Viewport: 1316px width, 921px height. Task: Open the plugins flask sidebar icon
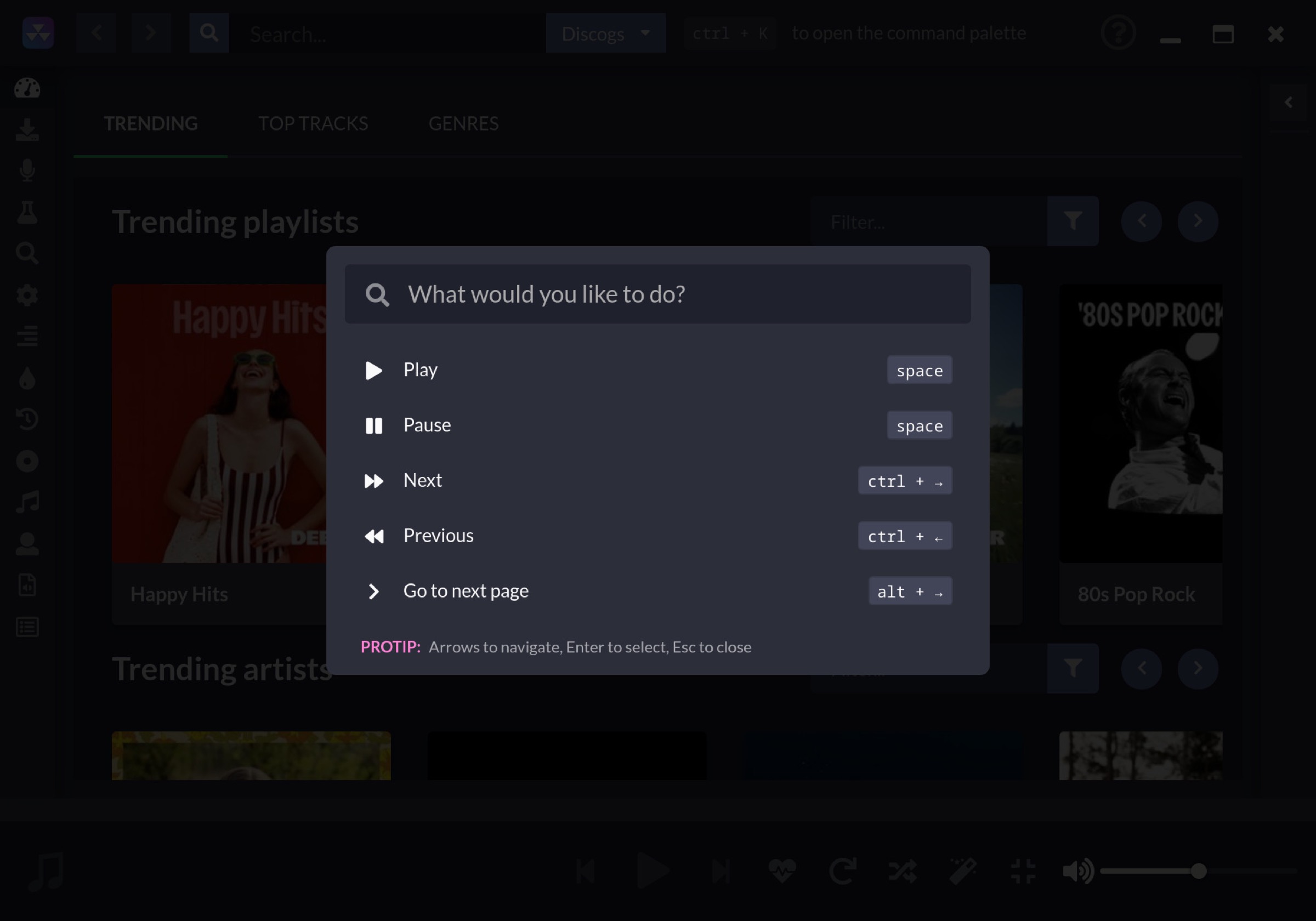pos(27,212)
